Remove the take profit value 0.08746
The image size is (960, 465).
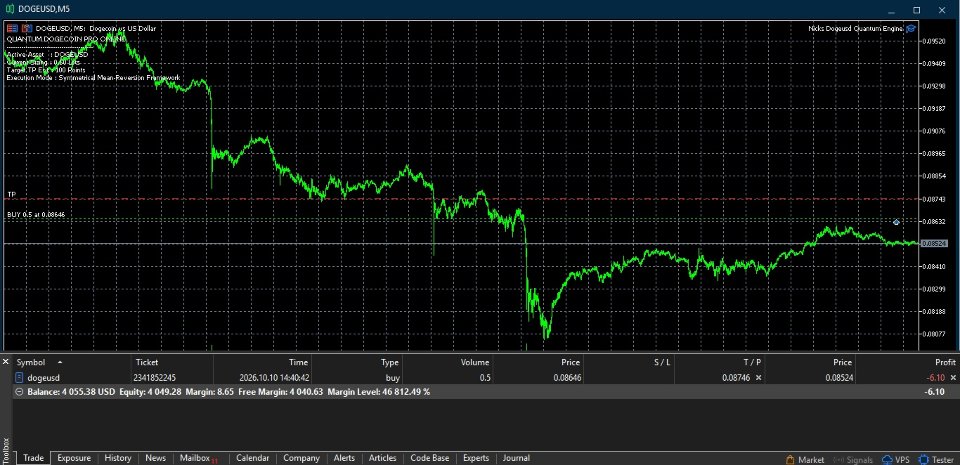[759, 378]
